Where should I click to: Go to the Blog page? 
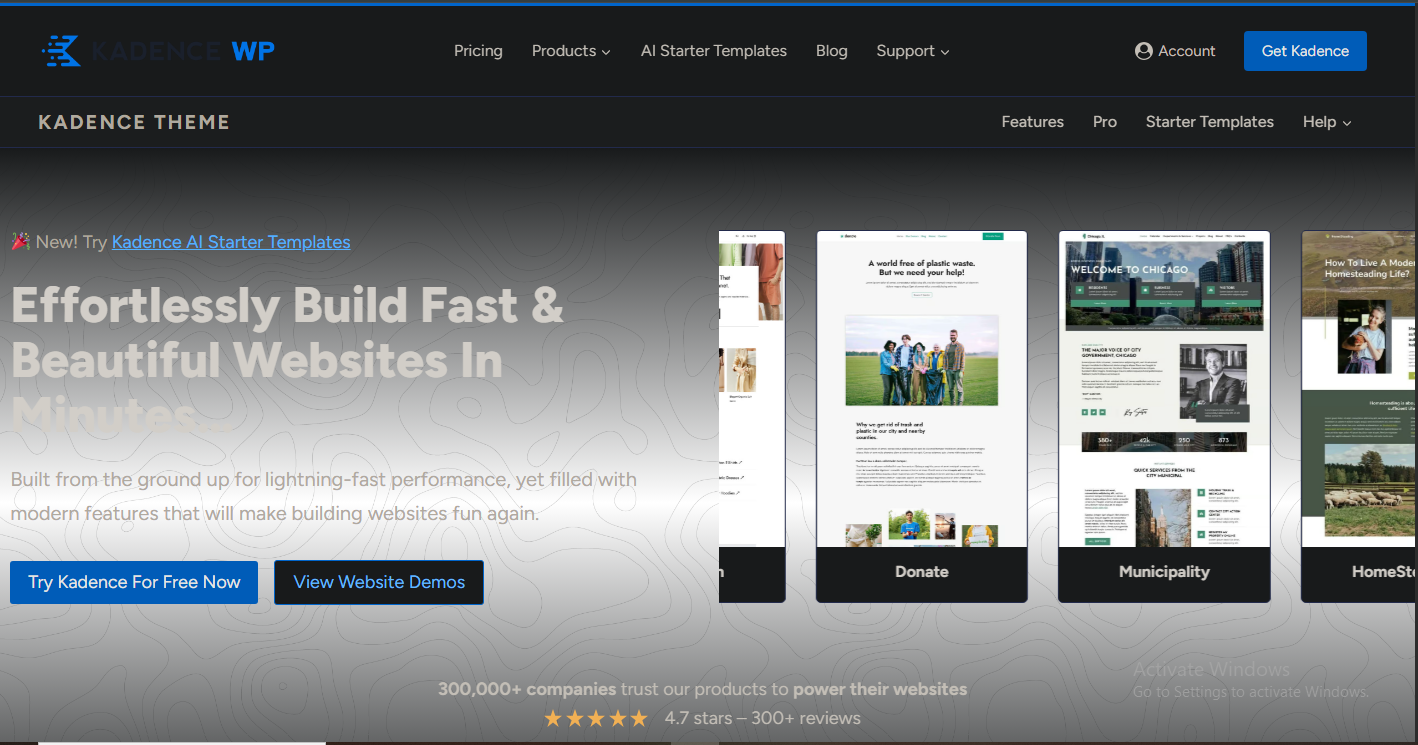click(x=831, y=51)
